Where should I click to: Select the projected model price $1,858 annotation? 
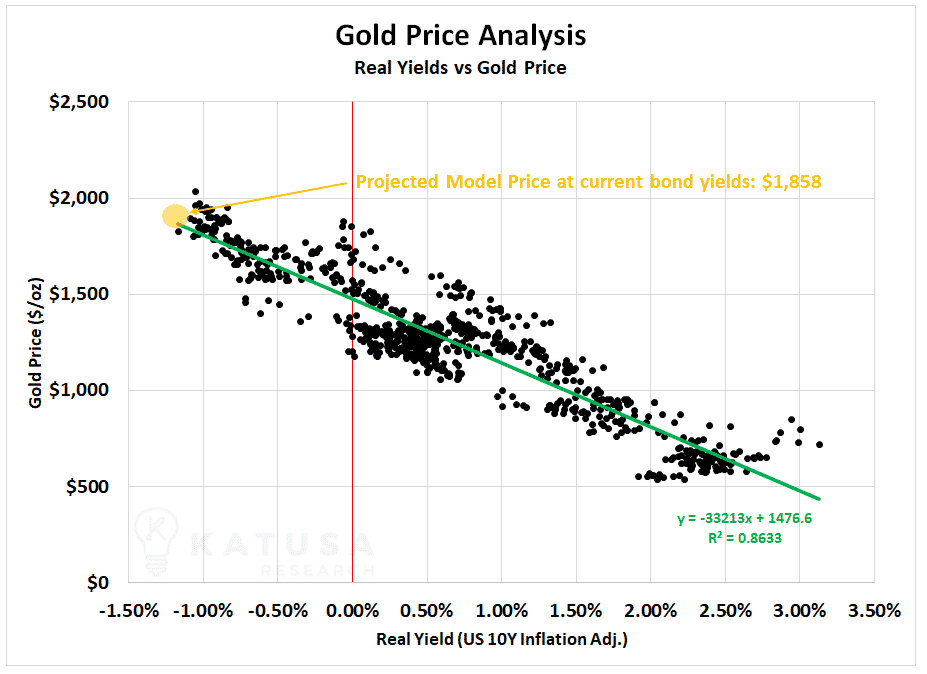pyautogui.click(x=588, y=182)
